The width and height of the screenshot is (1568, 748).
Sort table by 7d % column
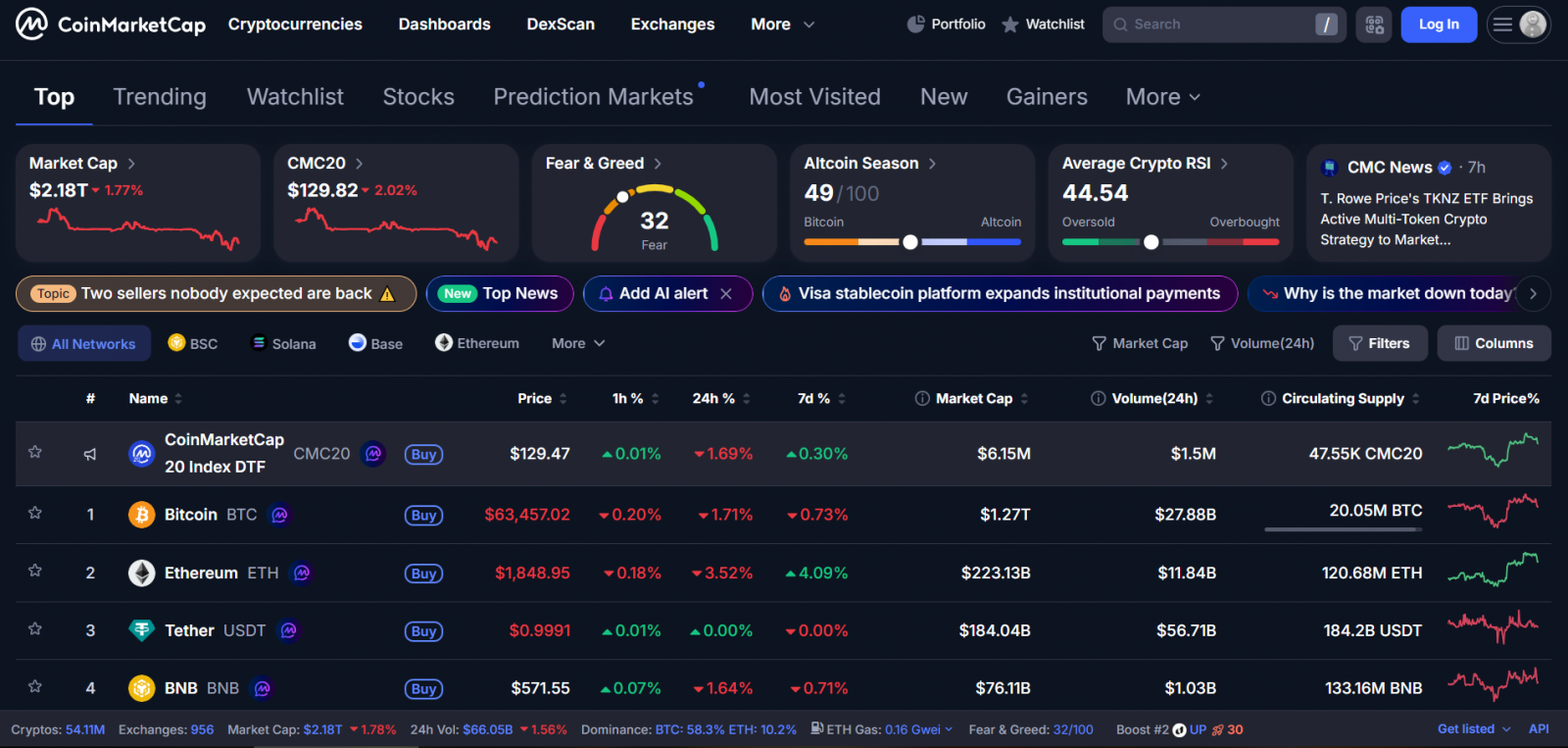(821, 398)
